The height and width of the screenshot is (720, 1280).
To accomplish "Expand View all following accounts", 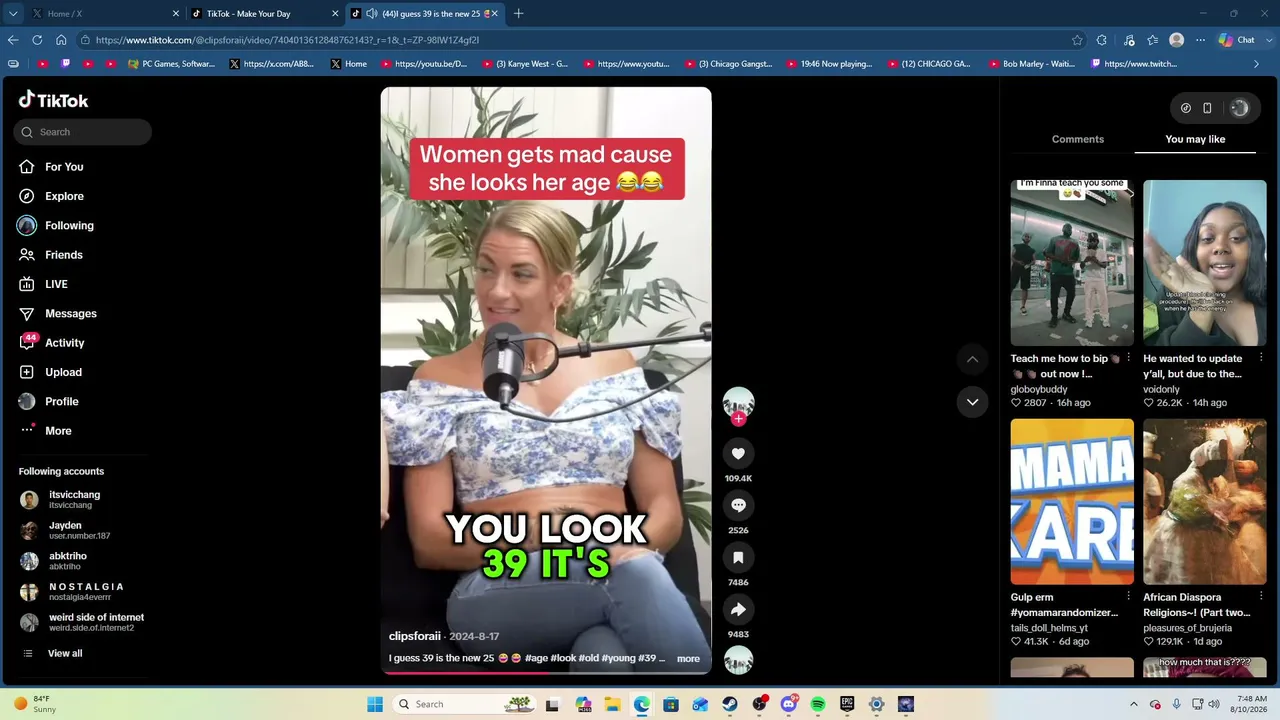I will pyautogui.click(x=52, y=653).
